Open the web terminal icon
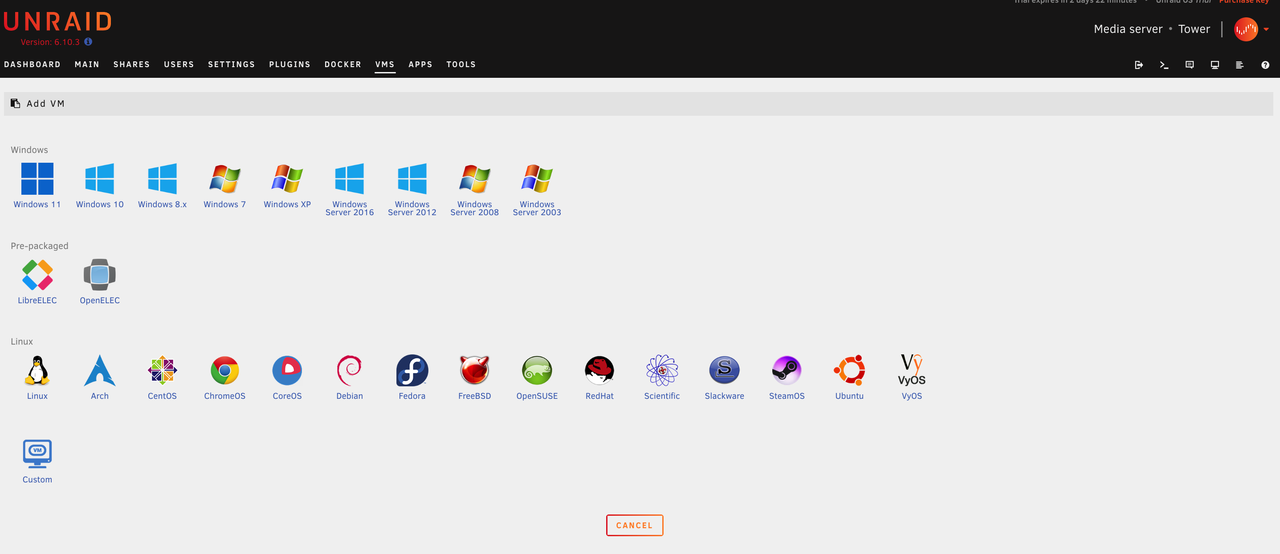1280x554 pixels. (x=1164, y=65)
